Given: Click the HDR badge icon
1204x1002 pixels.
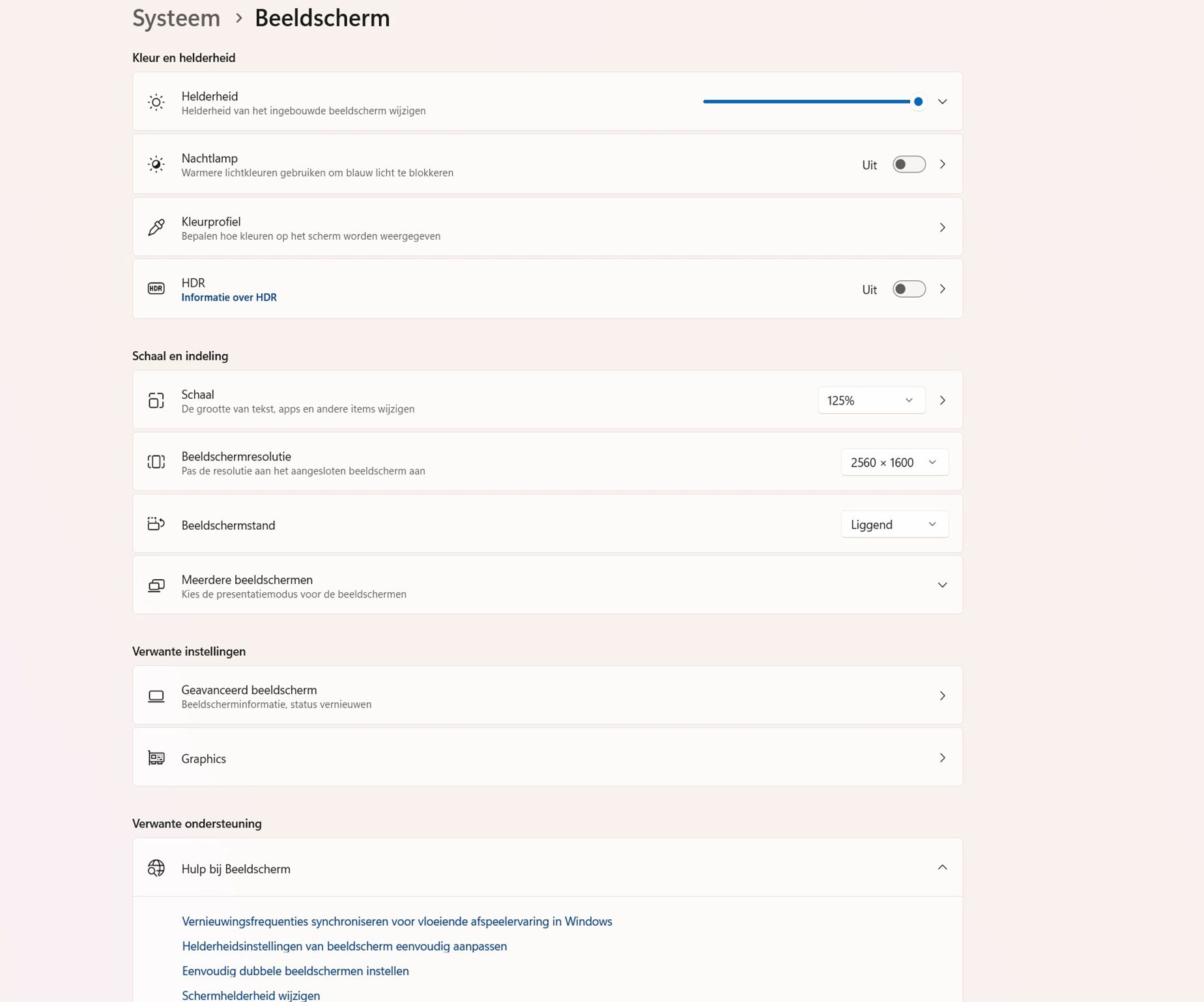Looking at the screenshot, I should pyautogui.click(x=156, y=289).
